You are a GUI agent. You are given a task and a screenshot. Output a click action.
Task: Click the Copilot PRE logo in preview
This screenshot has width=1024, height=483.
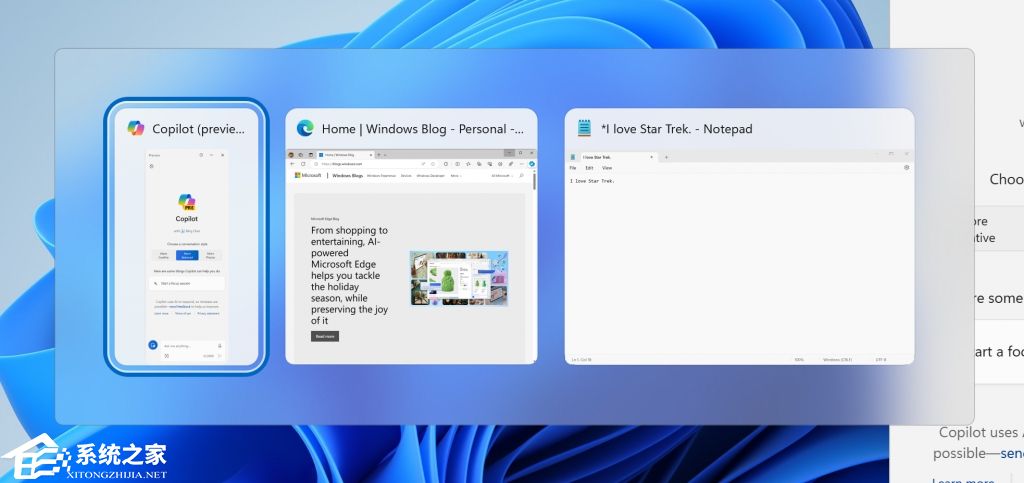pos(186,202)
